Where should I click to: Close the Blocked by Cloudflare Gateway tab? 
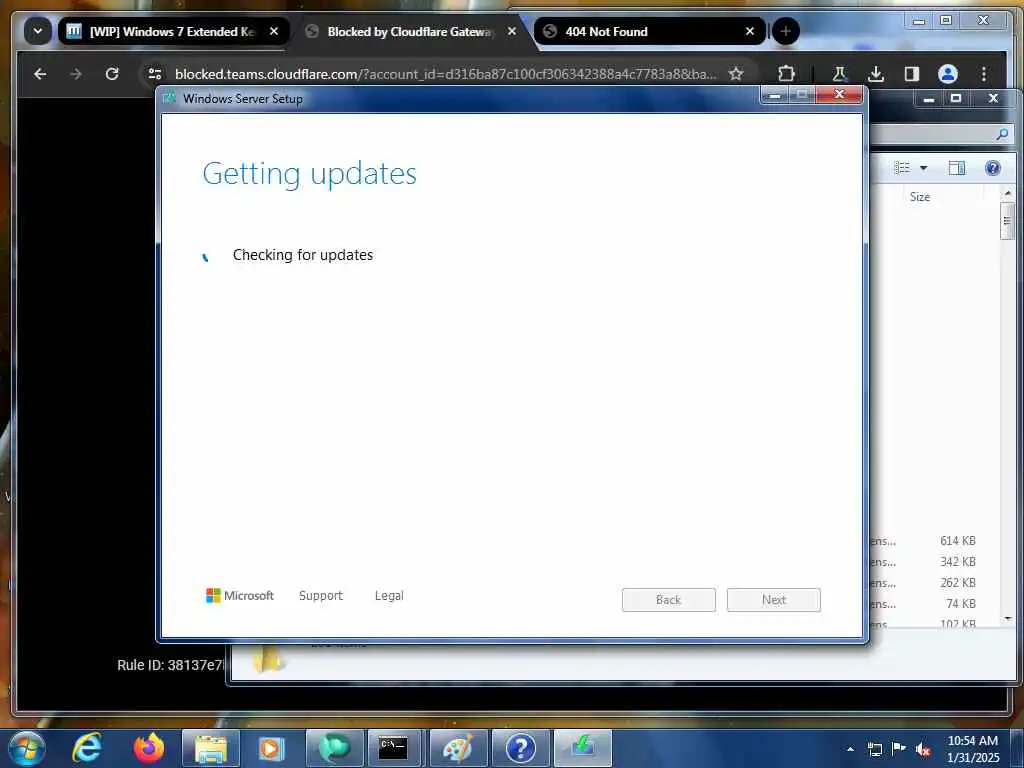(x=512, y=31)
